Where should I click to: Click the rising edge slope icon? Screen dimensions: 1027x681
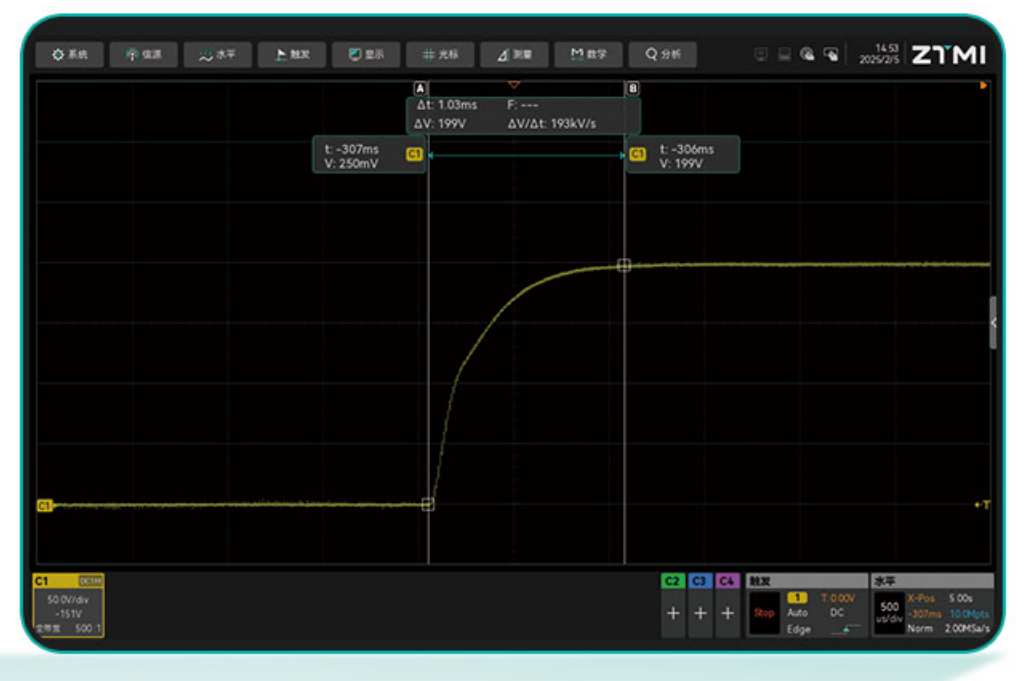click(844, 630)
